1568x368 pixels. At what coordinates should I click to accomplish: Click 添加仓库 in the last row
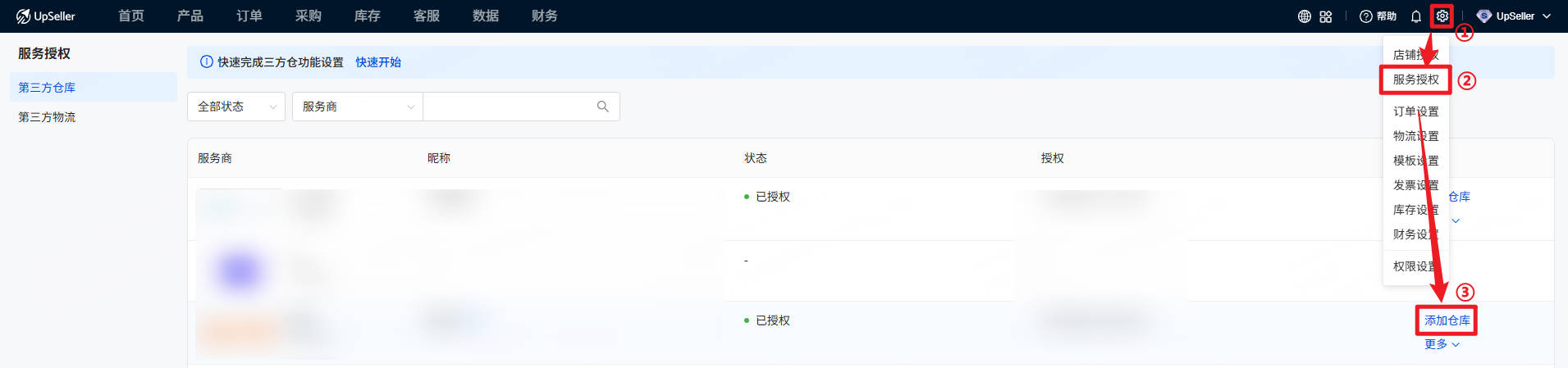point(1447,320)
